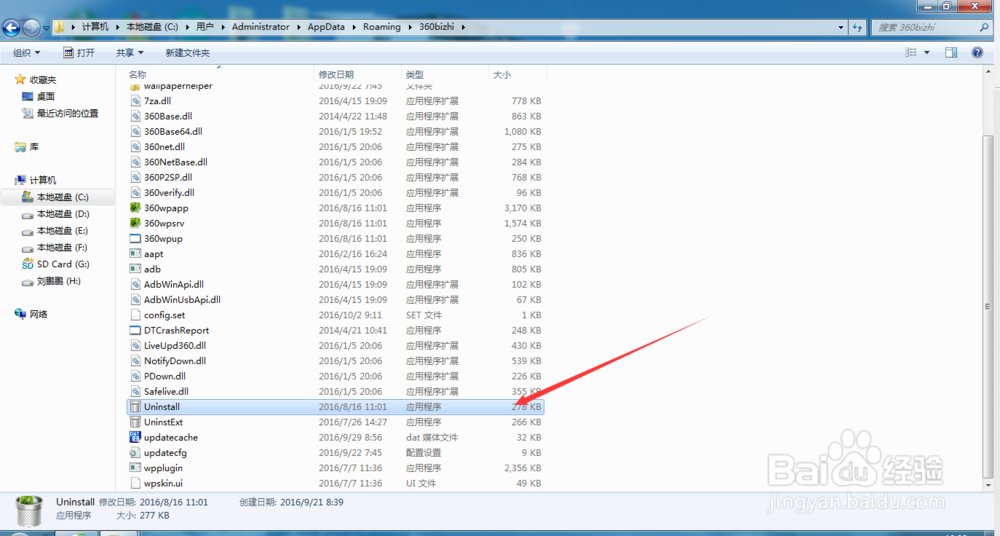
Task: Click the search 360bizhi input field
Action: click(925, 27)
